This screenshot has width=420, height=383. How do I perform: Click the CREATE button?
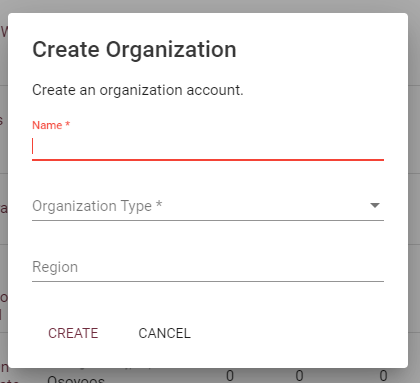coord(73,333)
